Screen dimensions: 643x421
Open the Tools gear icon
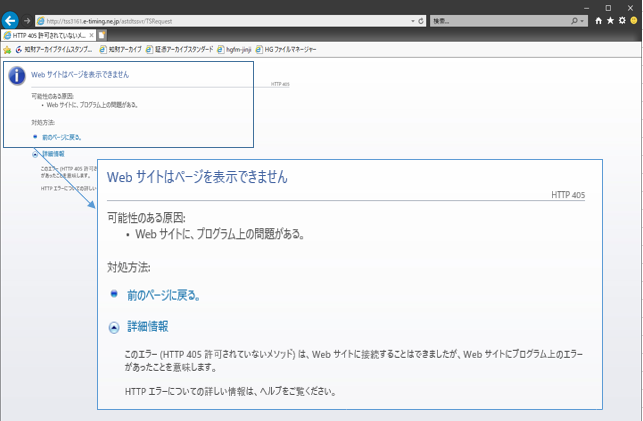pyautogui.click(x=622, y=20)
